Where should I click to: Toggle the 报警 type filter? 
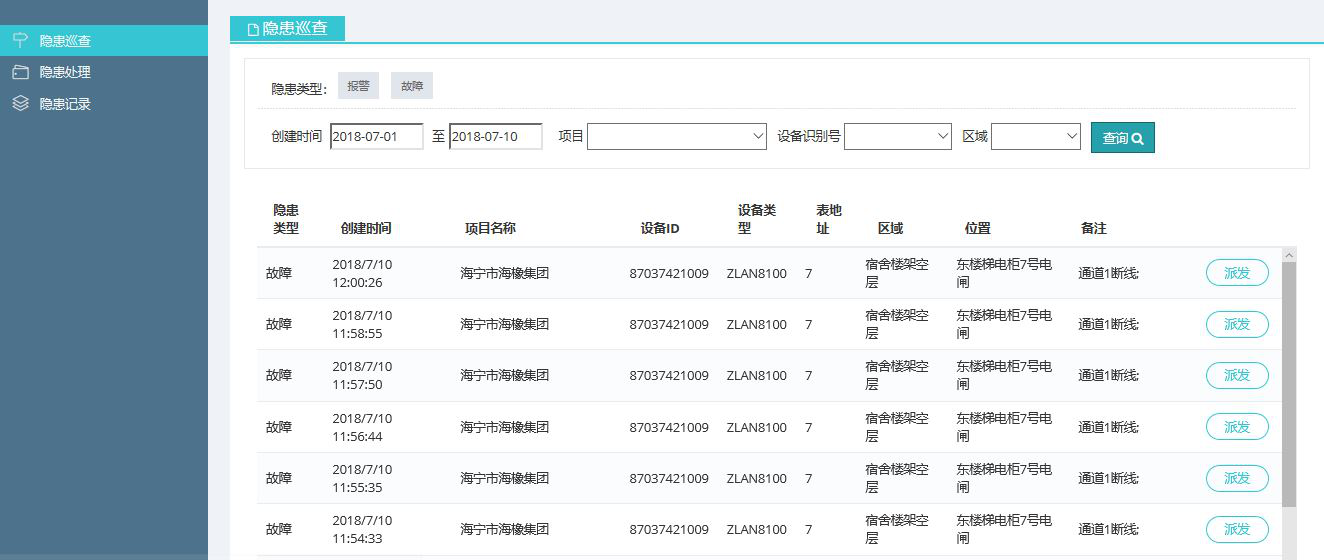pos(358,86)
